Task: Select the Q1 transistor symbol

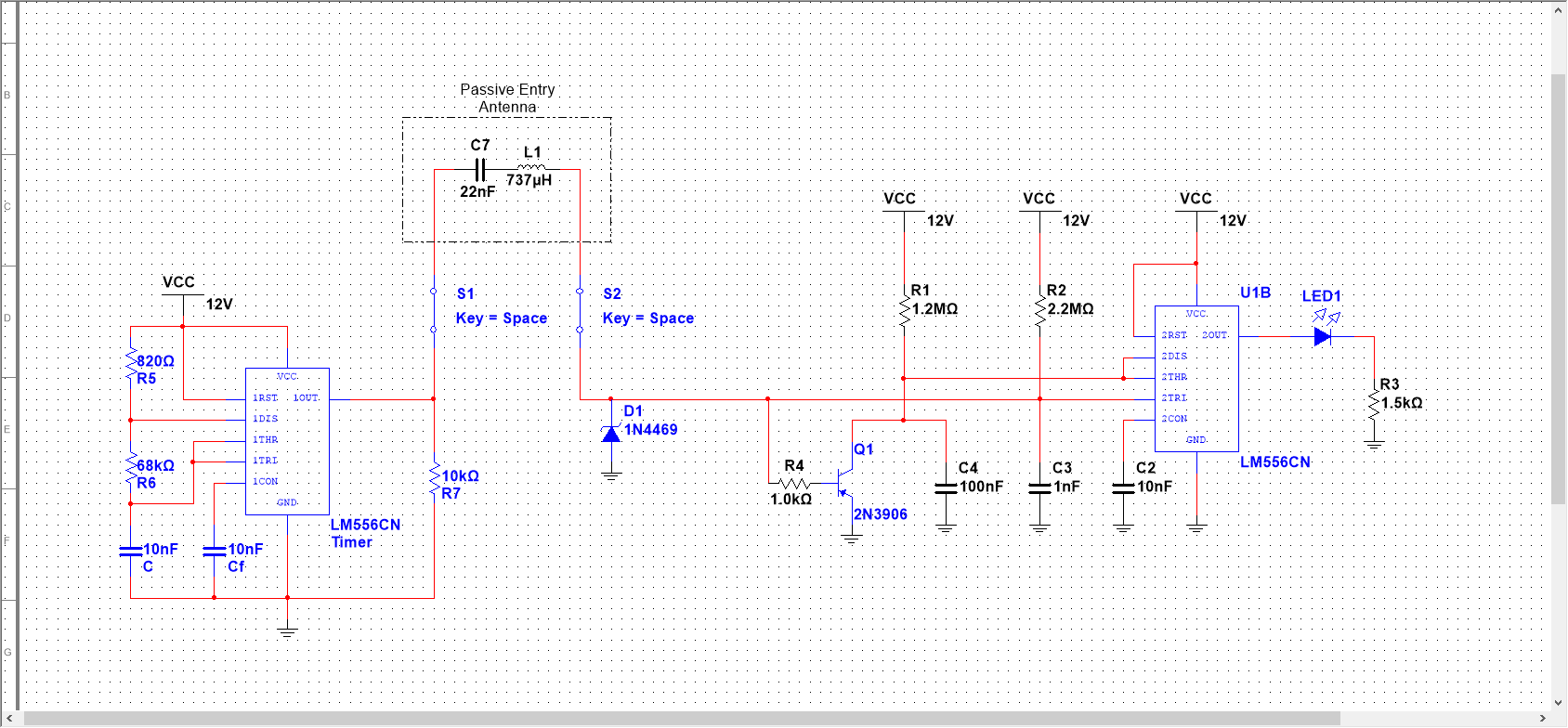Action: click(x=843, y=481)
